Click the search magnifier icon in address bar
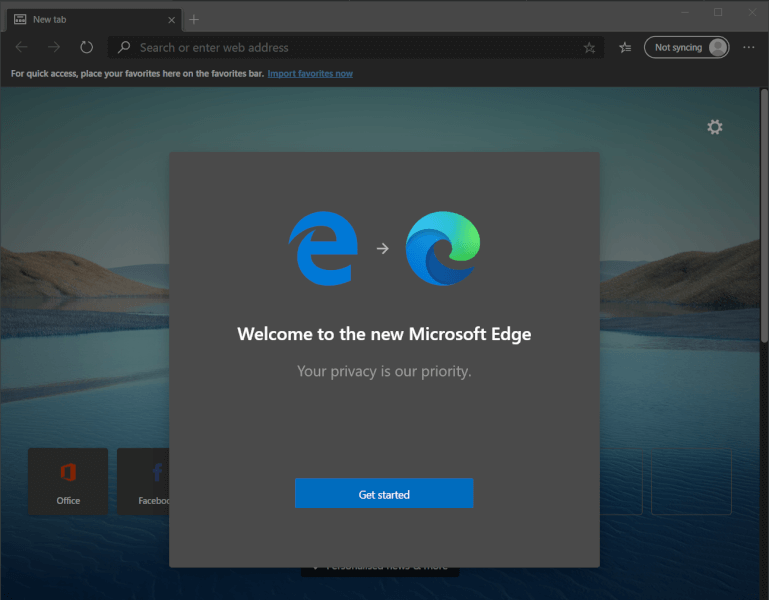 tap(124, 47)
